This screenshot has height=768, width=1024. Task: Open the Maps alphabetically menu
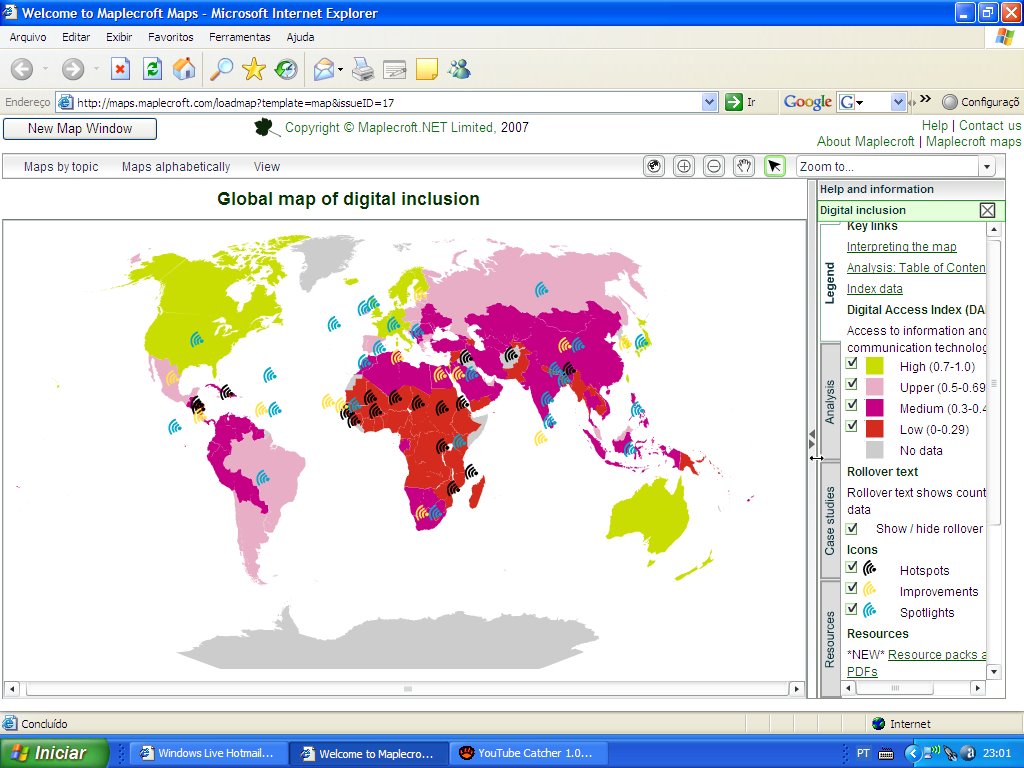click(176, 167)
